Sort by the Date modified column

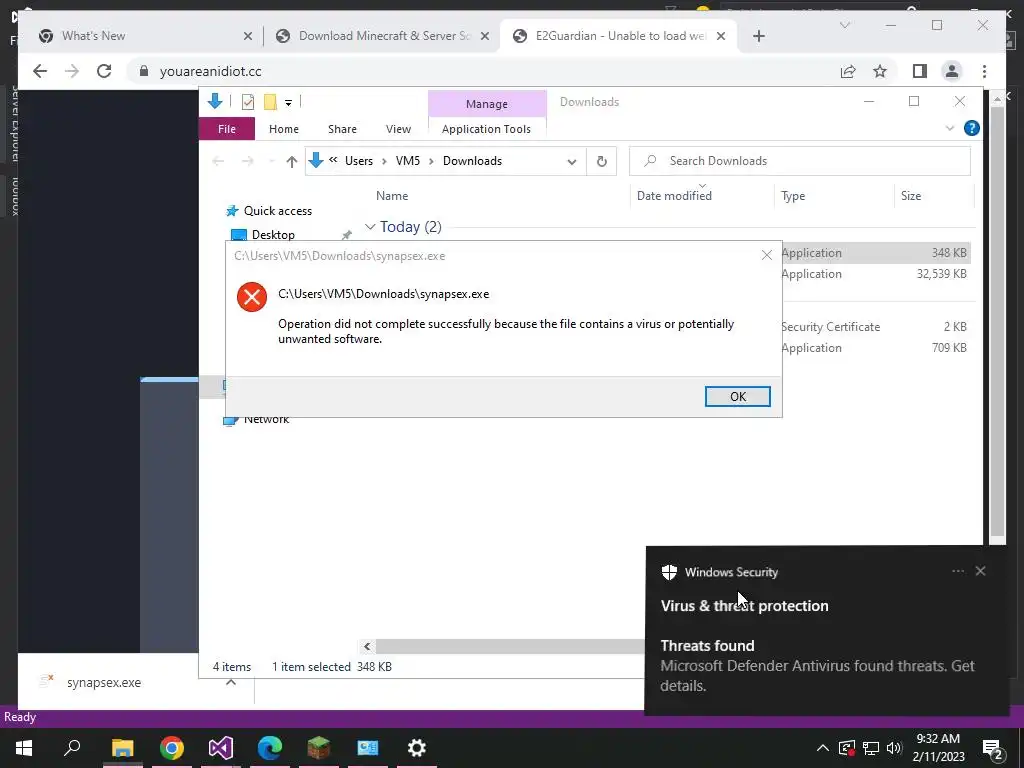(674, 195)
